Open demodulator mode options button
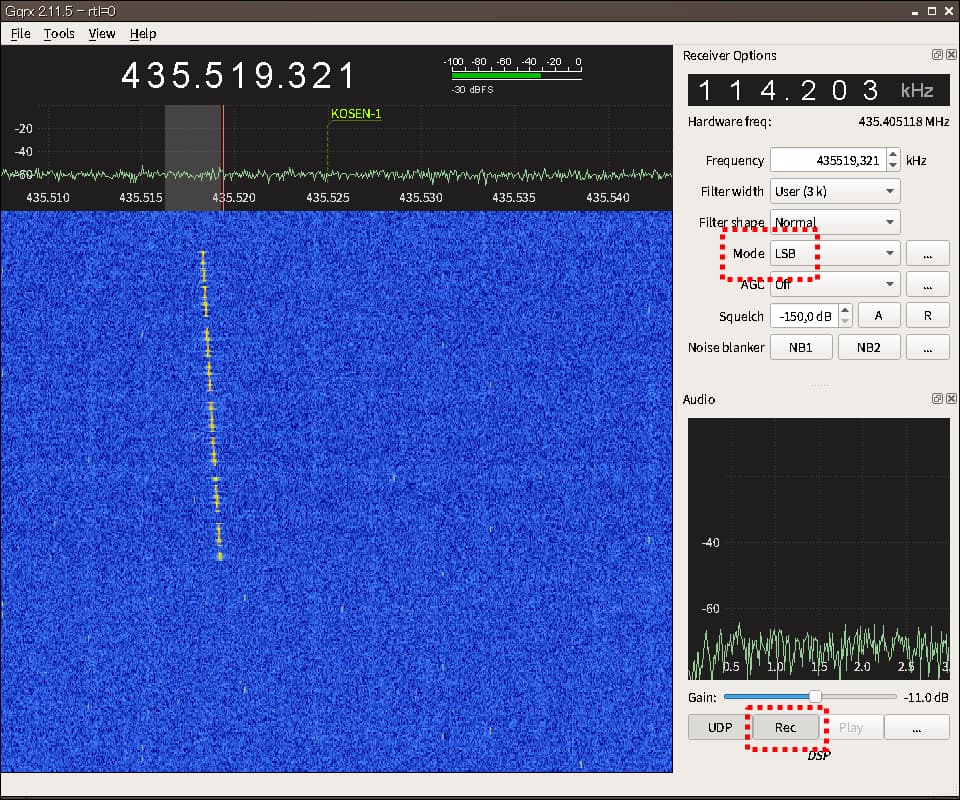 (927, 254)
